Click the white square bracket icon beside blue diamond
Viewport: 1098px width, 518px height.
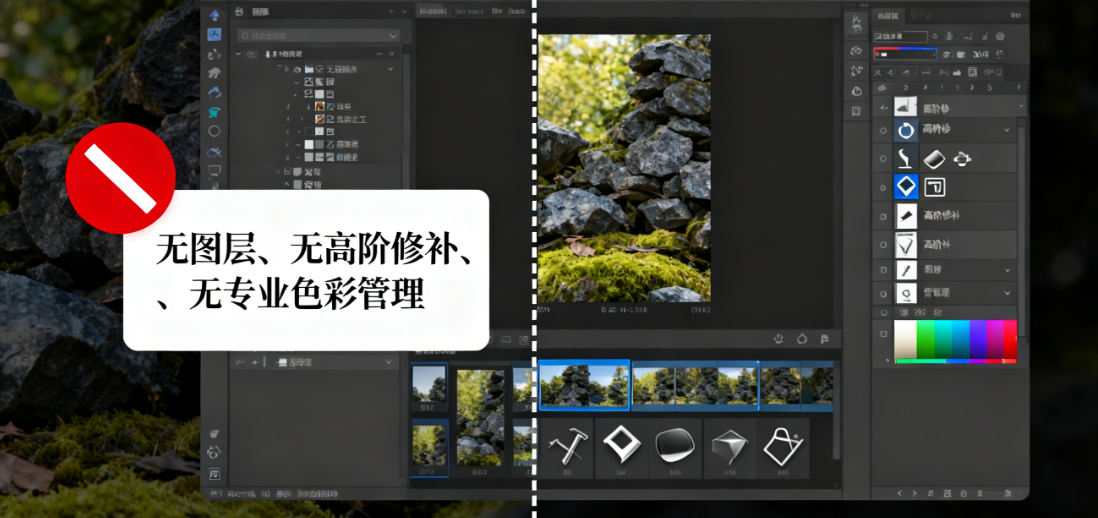point(935,187)
